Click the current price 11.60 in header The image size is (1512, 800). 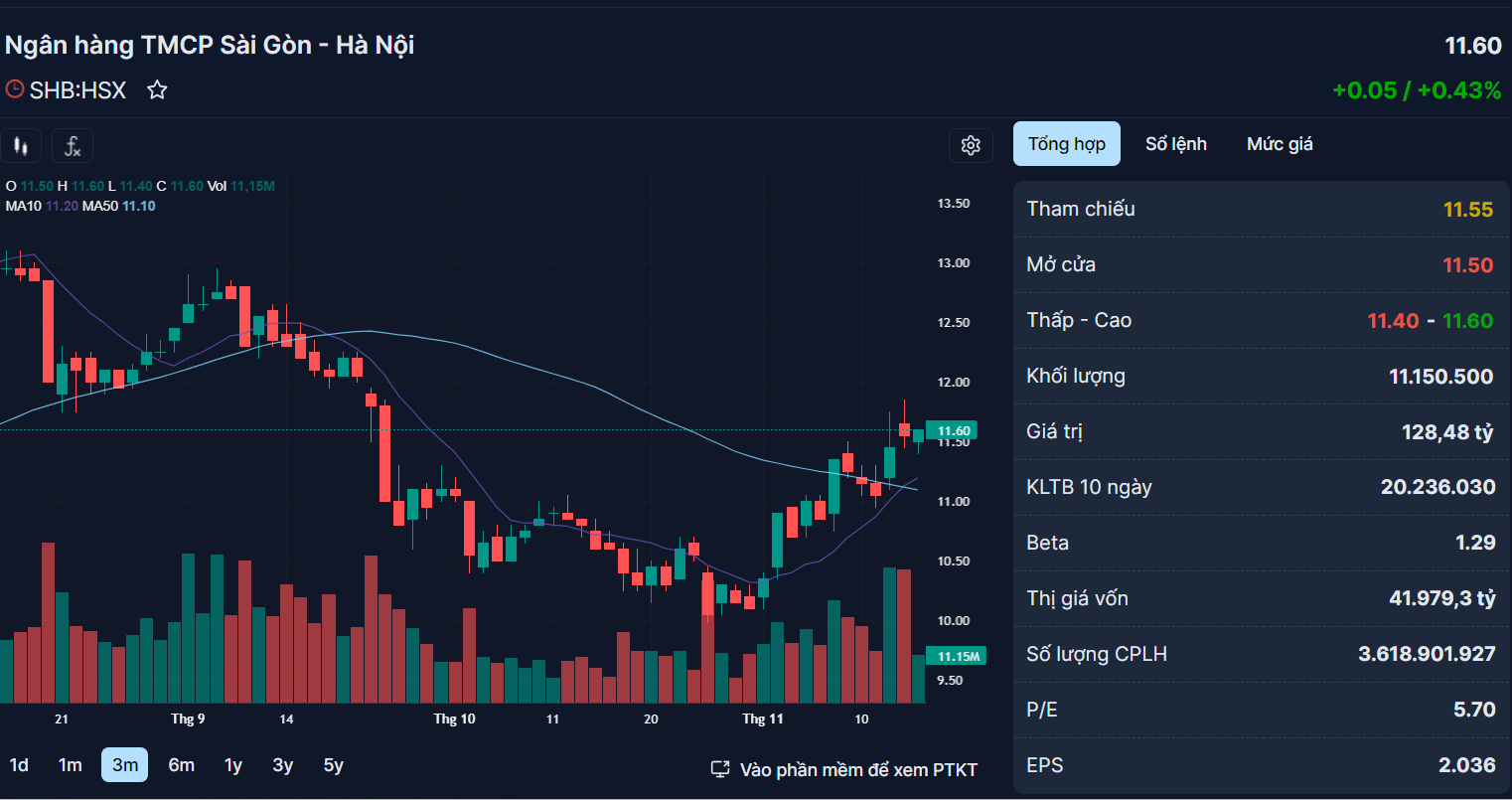[x=1473, y=46]
